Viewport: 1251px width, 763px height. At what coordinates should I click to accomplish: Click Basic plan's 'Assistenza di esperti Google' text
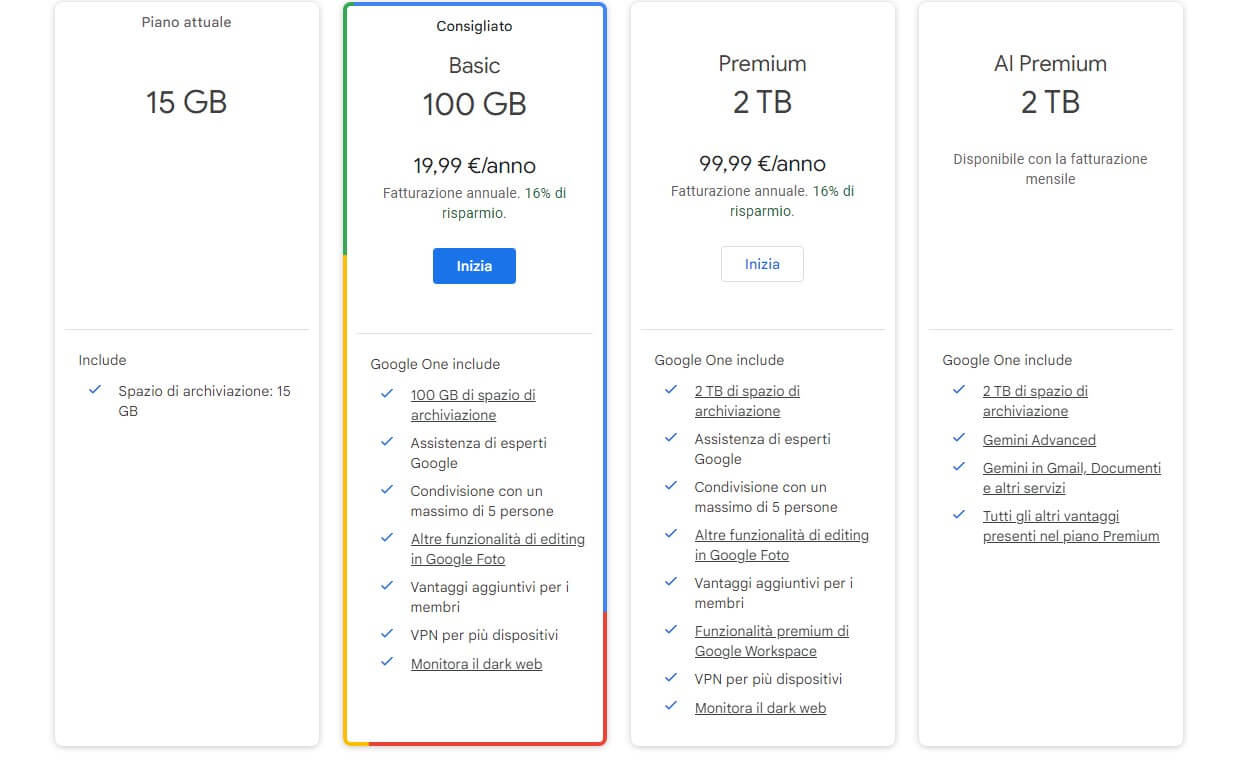click(x=478, y=453)
